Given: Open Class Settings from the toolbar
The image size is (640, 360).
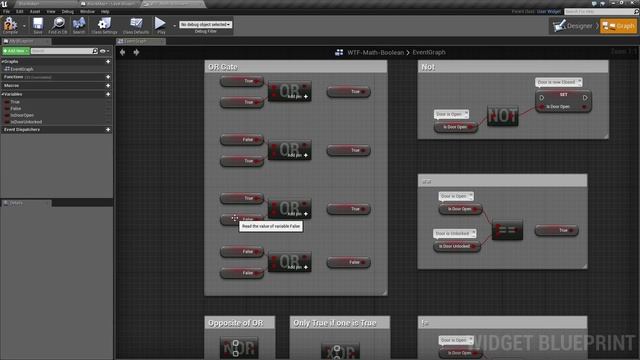Looking at the screenshot, I should point(104,25).
